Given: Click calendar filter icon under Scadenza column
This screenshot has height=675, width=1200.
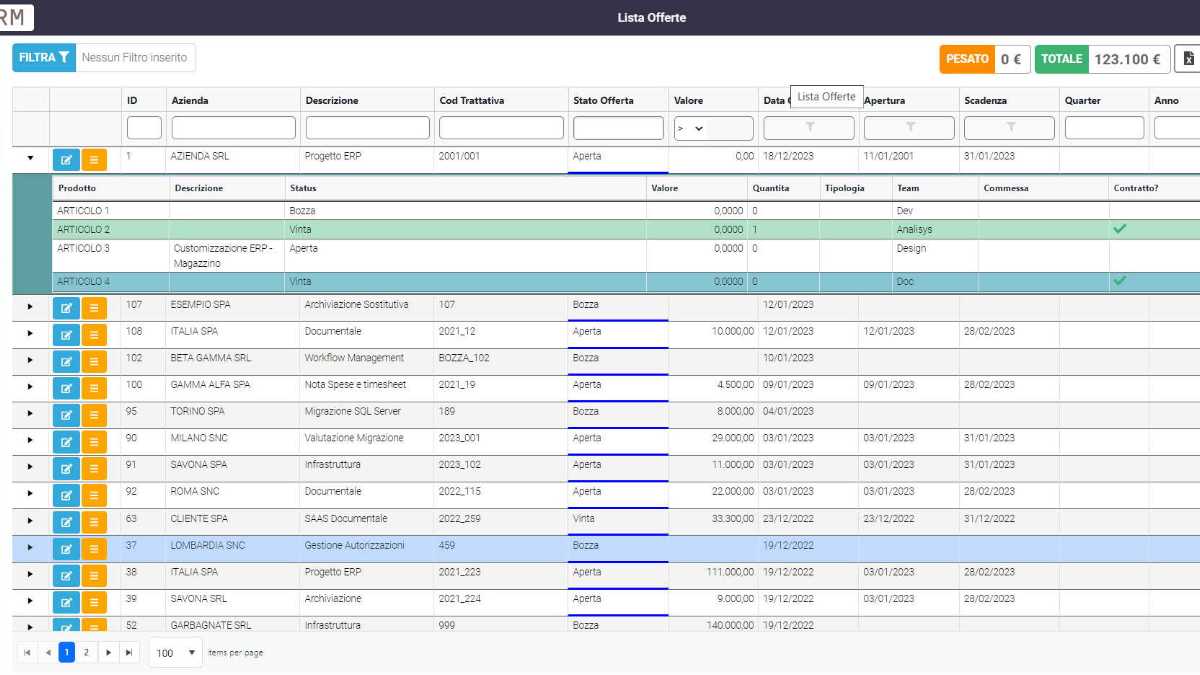Looking at the screenshot, I should (1010, 128).
